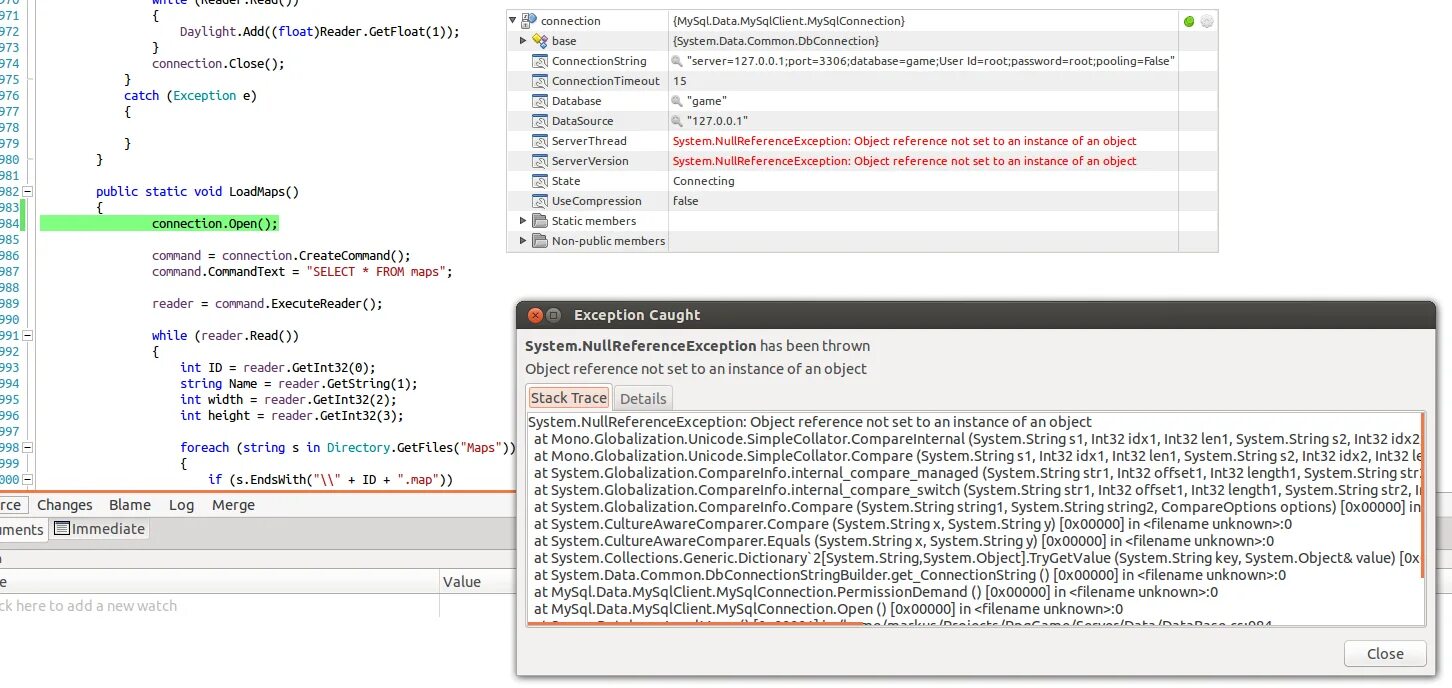Click the DbConnectionStringBuilder.get_ConnectionString stack trace line
The height and width of the screenshot is (688, 1452).
point(910,575)
